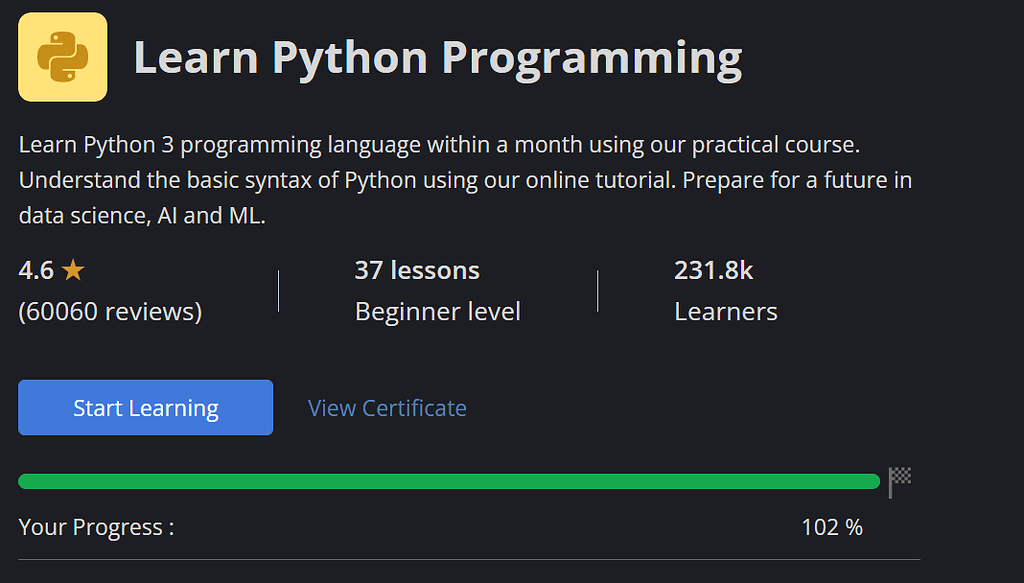Click the (60060 reviews) text
The image size is (1024, 583).
coord(111,310)
